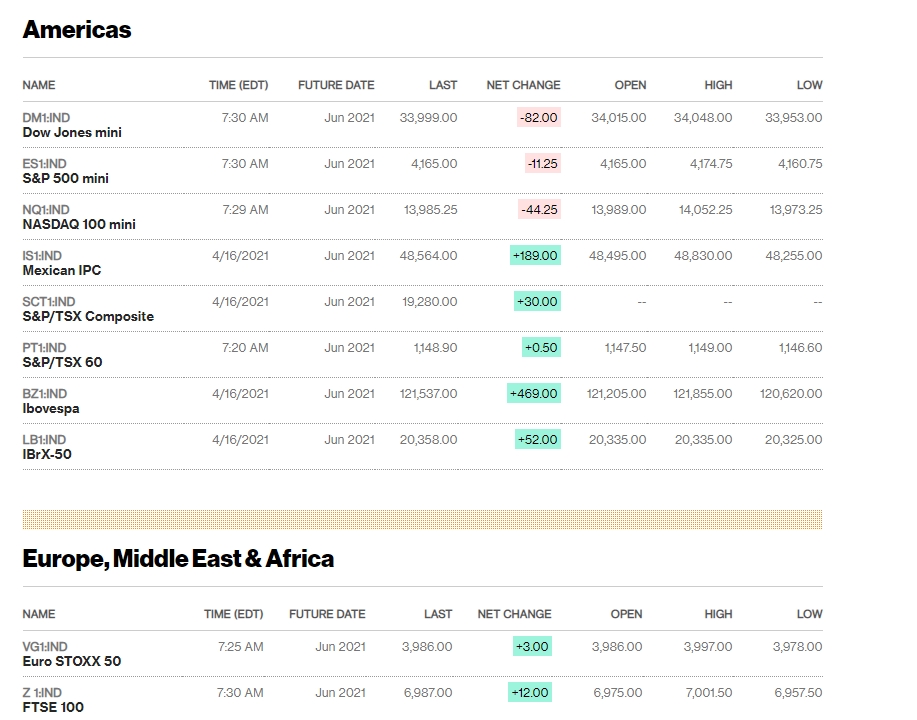Click the Mexican IPC +189.00 change badge

(535, 256)
